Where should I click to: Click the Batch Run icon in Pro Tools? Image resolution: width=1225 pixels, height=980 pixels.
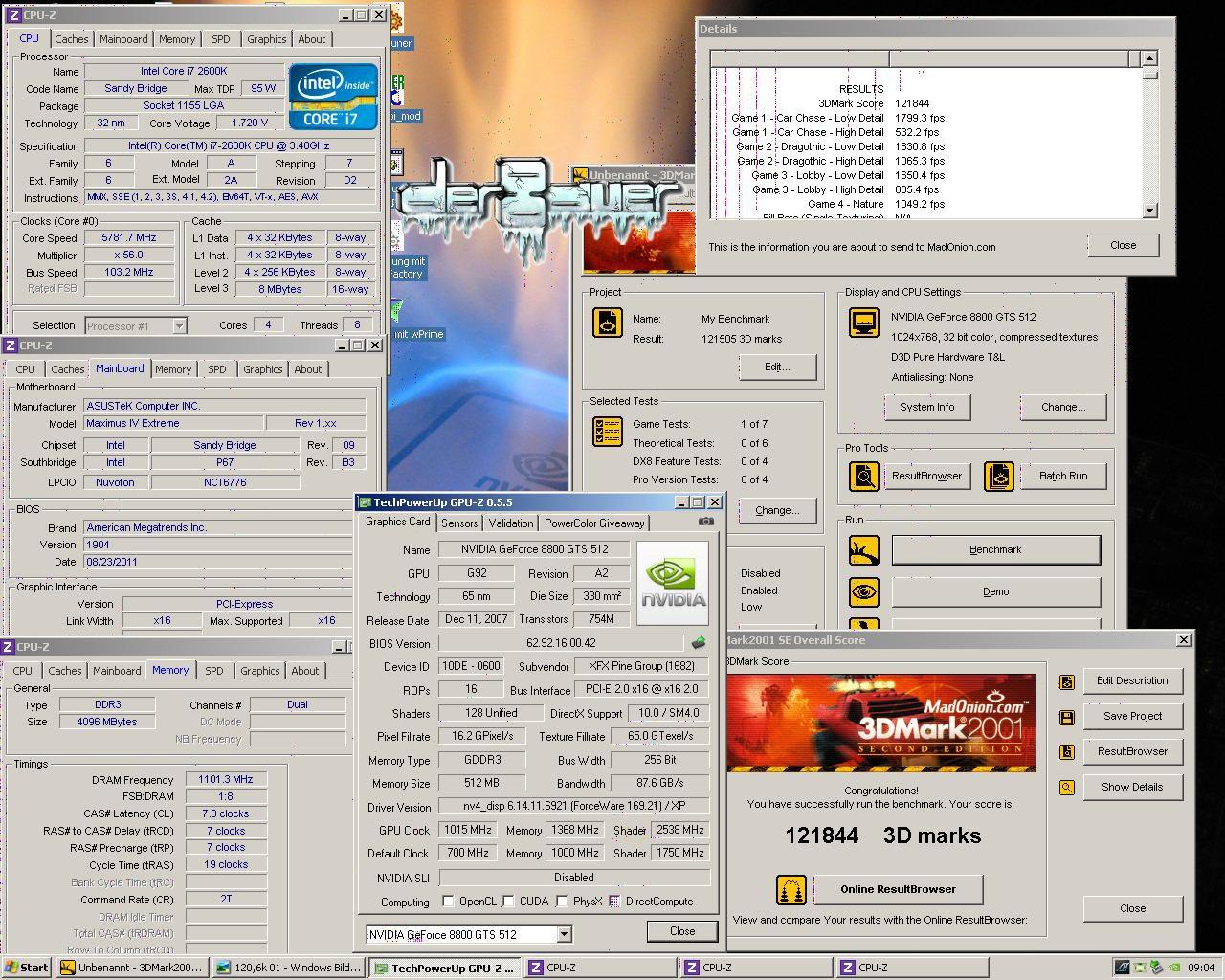pos(999,476)
